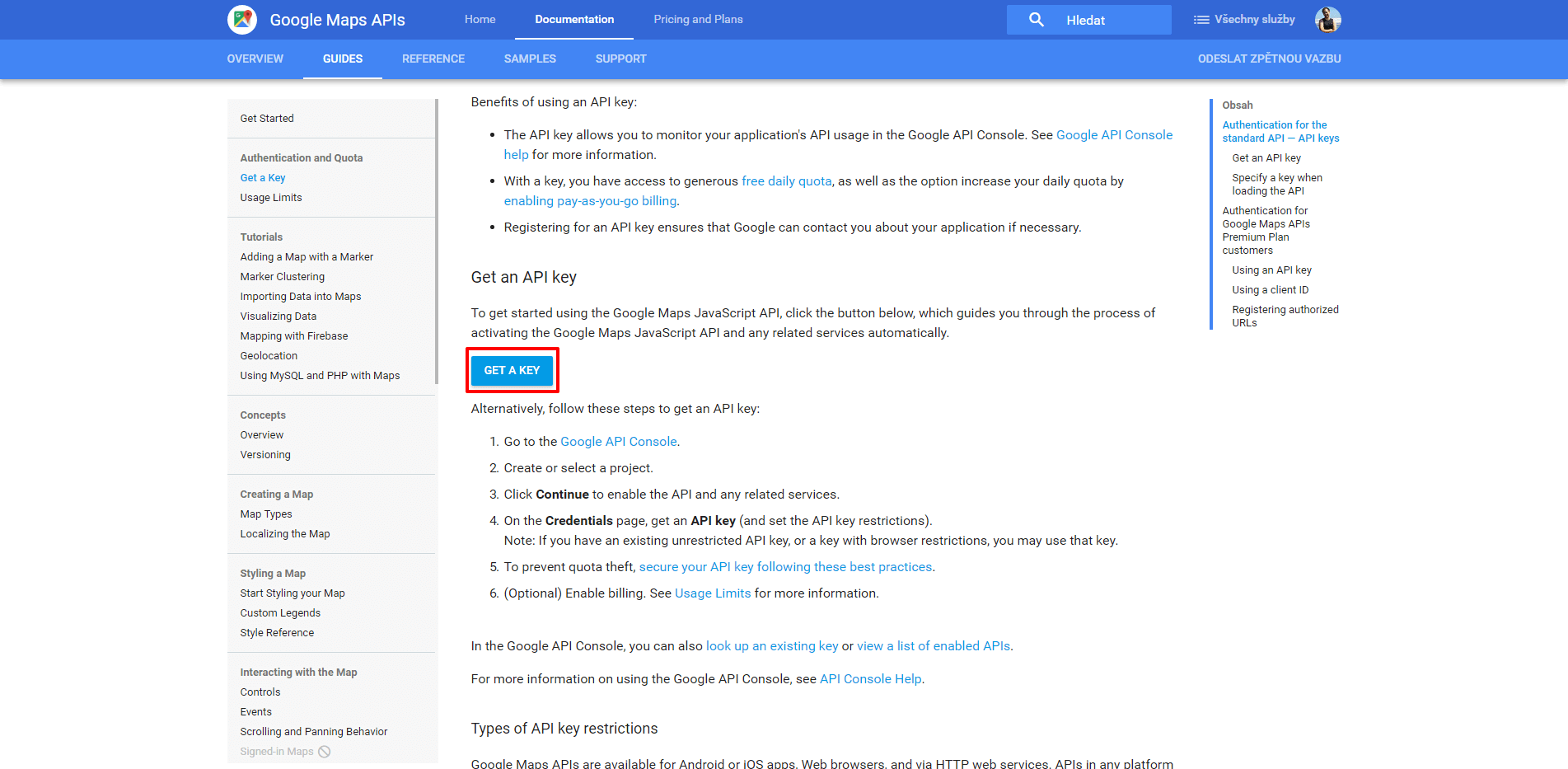The width and height of the screenshot is (1568, 769).
Task: Click the search magnifier icon
Action: click(1037, 20)
